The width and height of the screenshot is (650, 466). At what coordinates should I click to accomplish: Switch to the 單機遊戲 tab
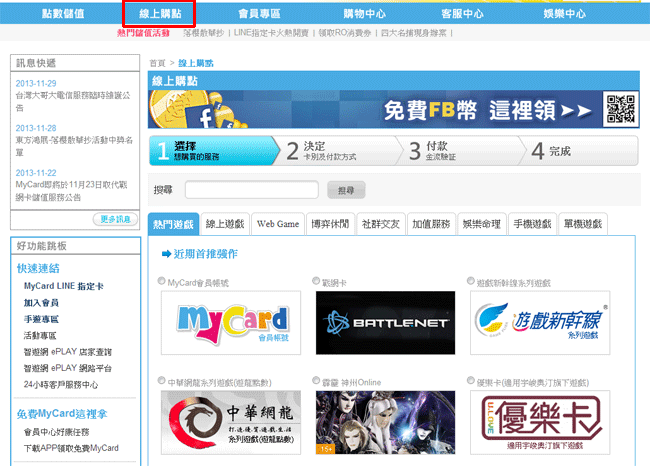coord(583,224)
